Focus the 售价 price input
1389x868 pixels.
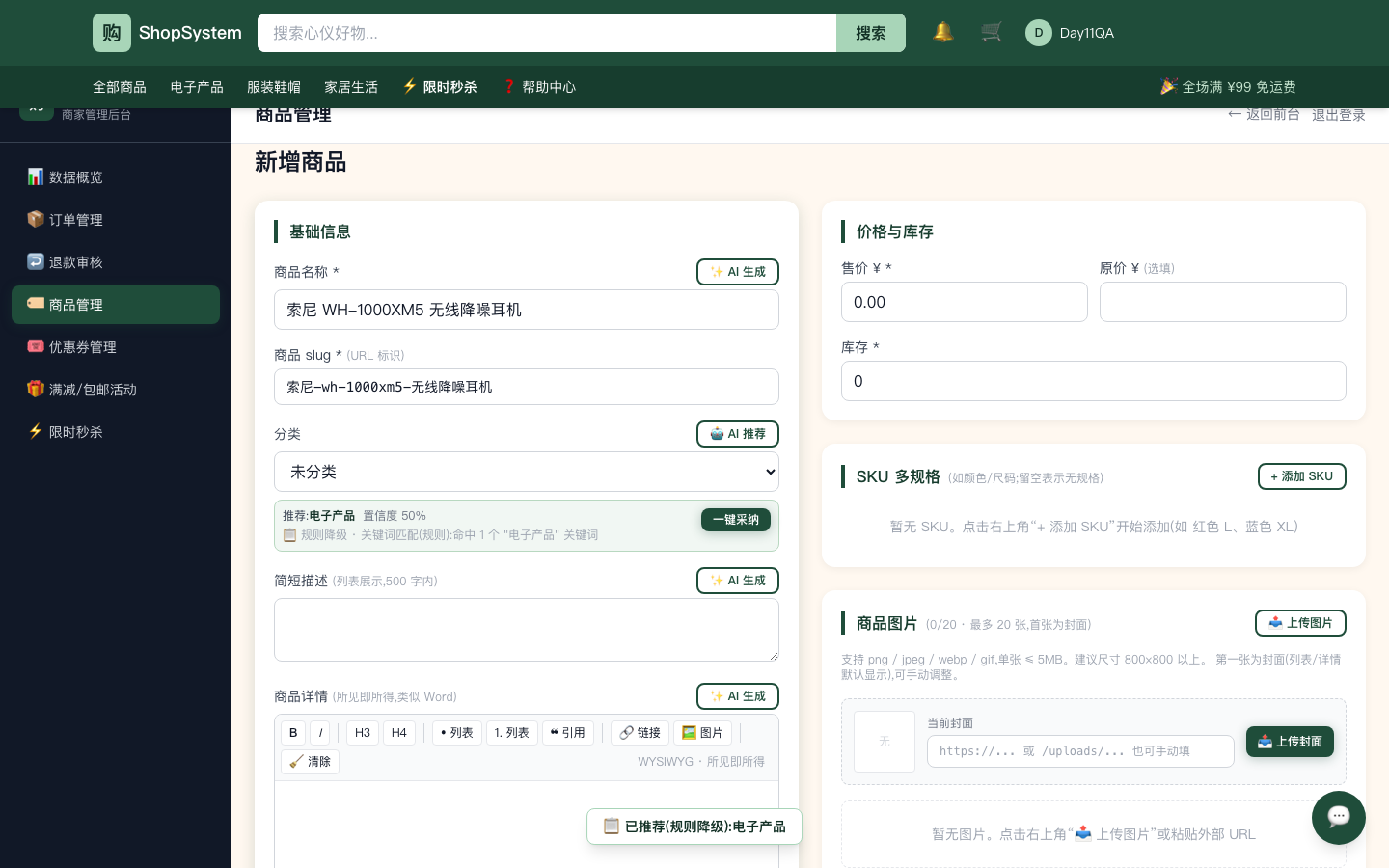pyautogui.click(x=965, y=302)
